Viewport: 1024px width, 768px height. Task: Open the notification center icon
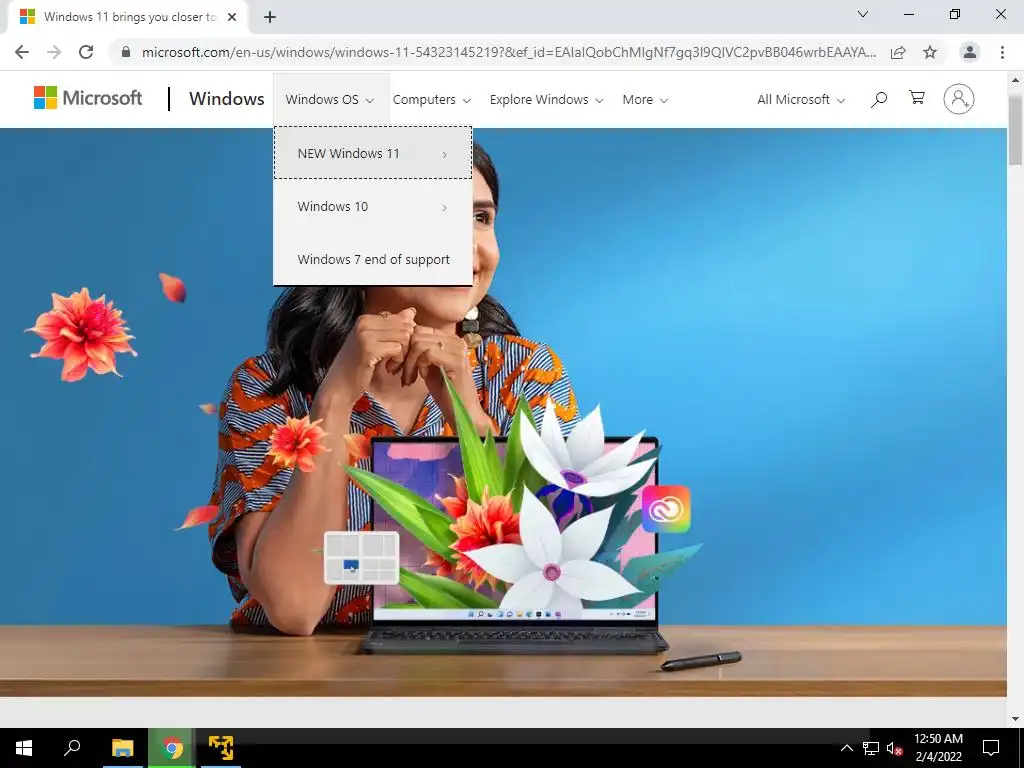[991, 748]
